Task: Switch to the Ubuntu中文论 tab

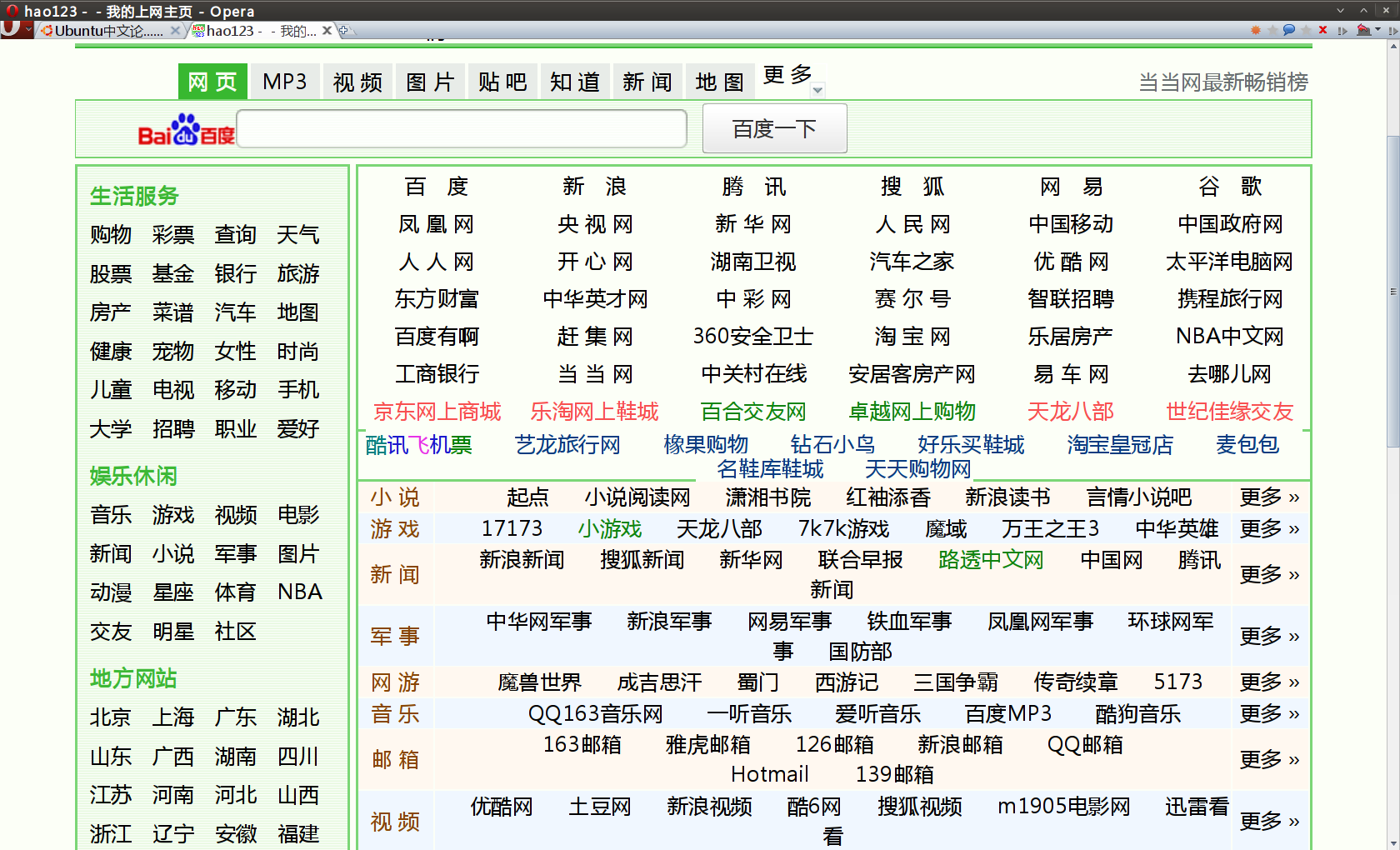Action: [108, 31]
